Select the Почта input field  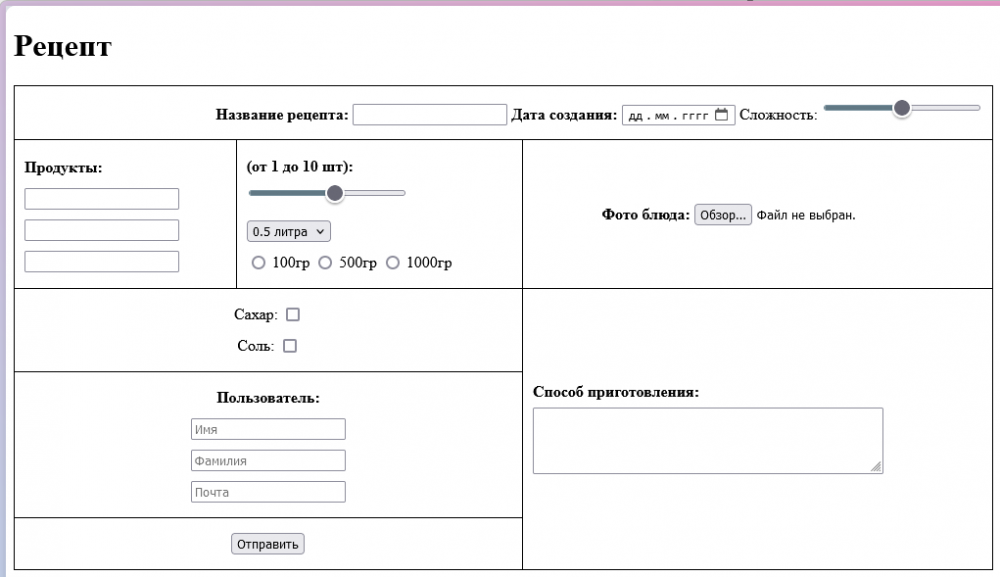268,492
